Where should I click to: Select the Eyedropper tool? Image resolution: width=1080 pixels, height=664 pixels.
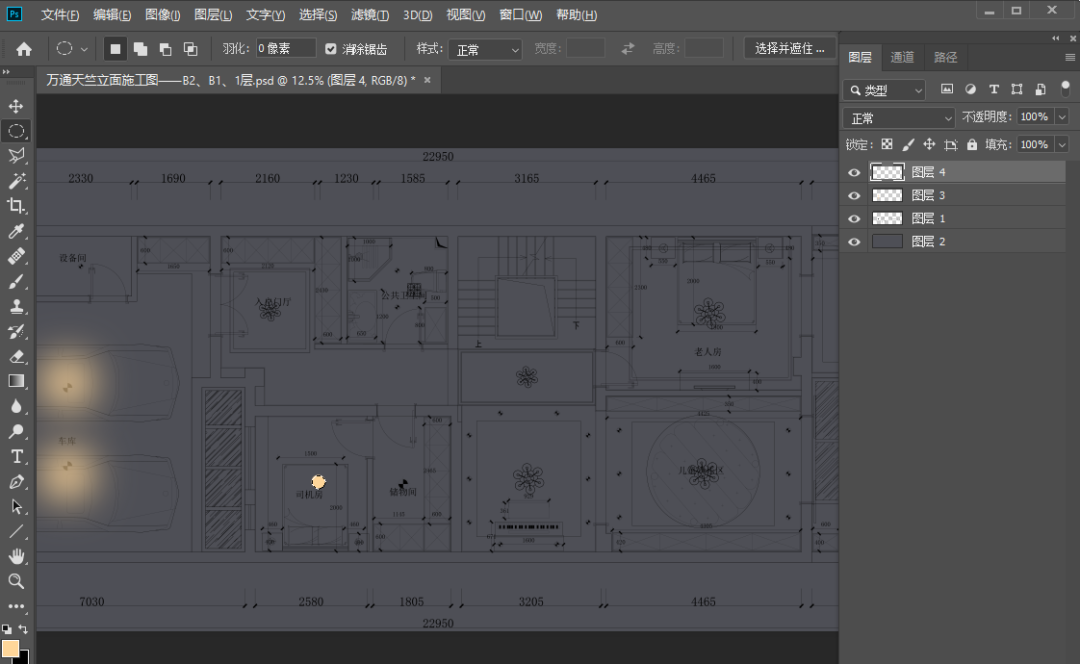tap(16, 231)
